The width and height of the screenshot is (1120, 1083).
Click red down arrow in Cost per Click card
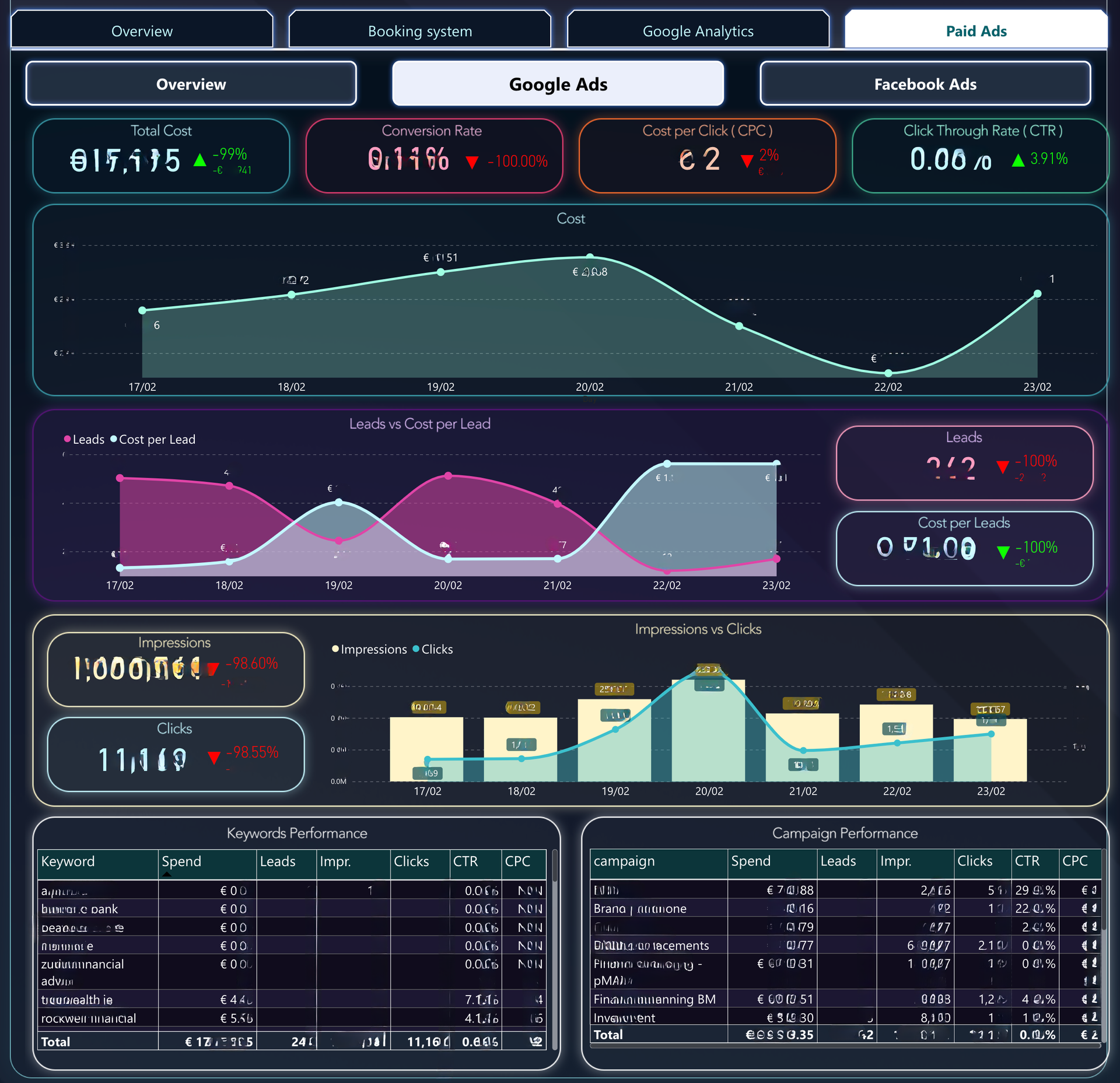click(747, 161)
